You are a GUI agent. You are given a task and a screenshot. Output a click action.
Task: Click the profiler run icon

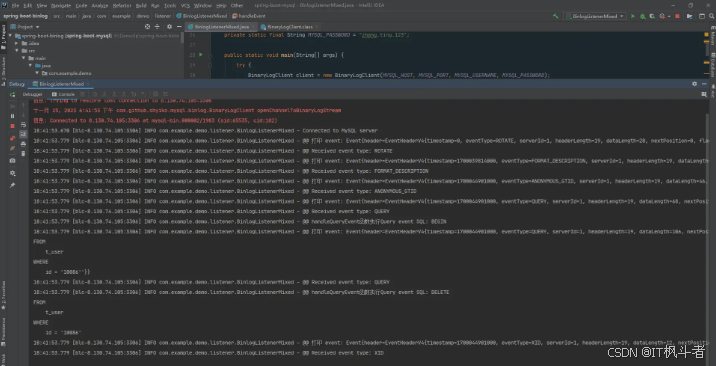[662, 16]
